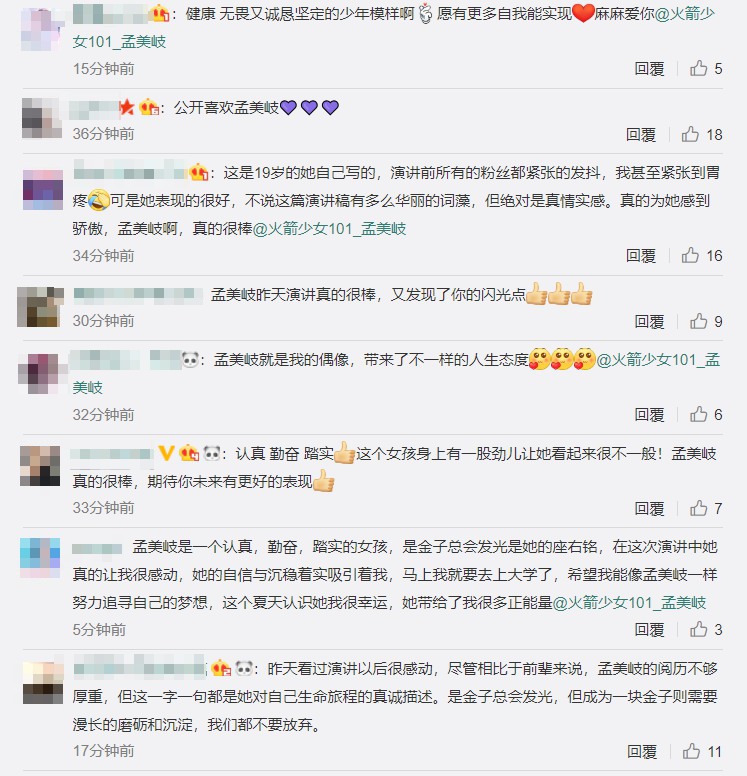Click 回覆 on the 17分钟前 comment
The image size is (747, 776).
coord(642,752)
